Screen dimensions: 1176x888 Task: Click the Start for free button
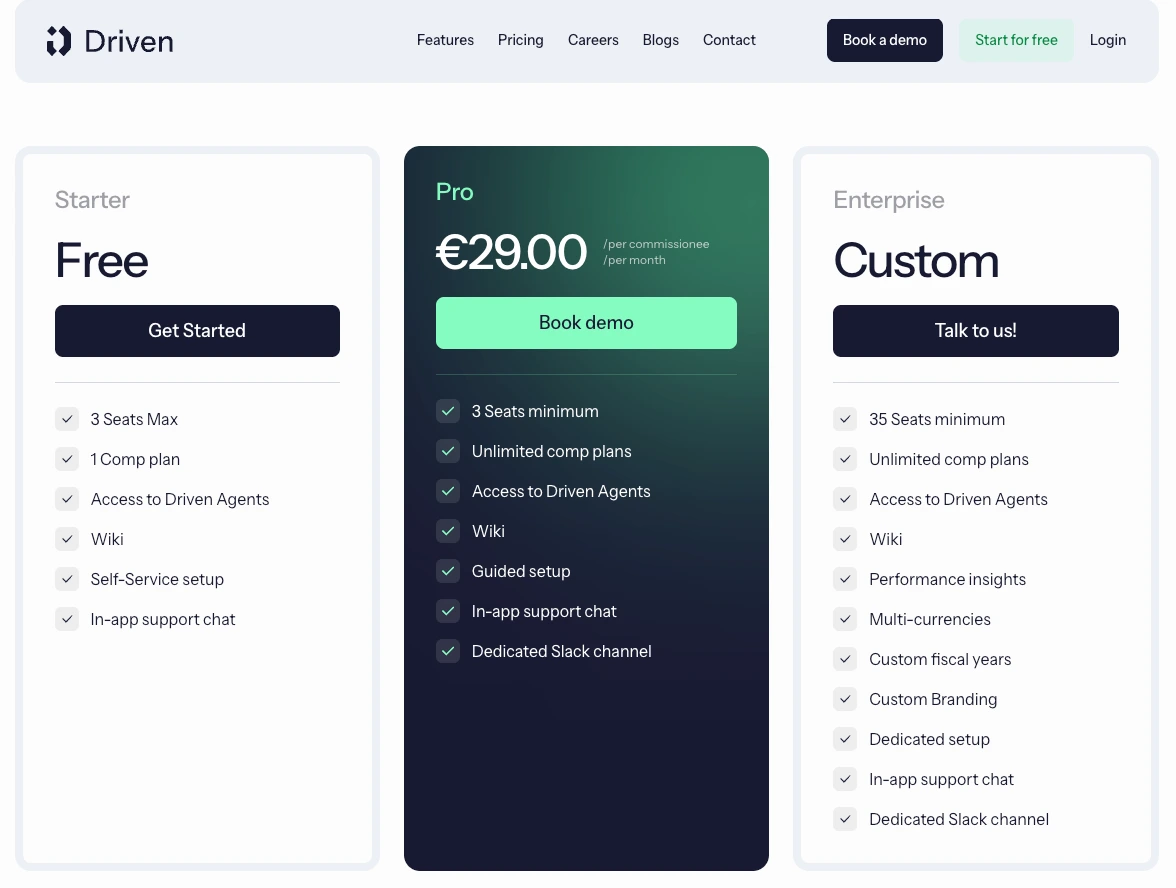[1016, 40]
